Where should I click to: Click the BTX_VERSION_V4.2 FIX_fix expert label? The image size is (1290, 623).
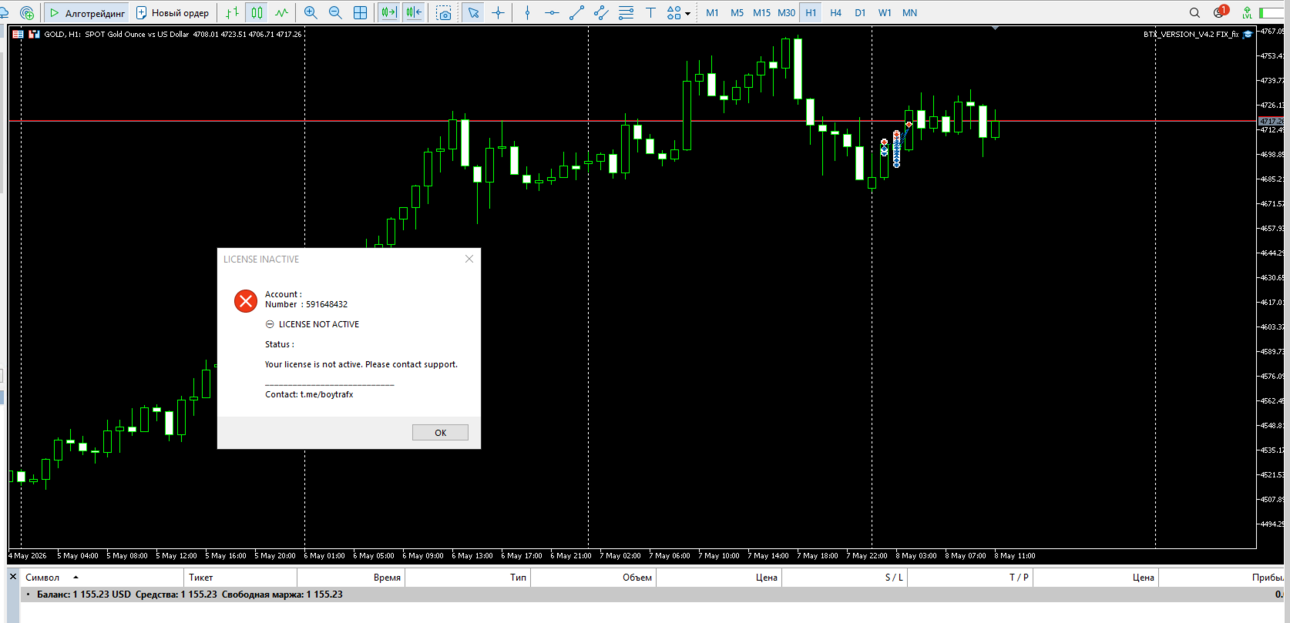[x=1191, y=34]
